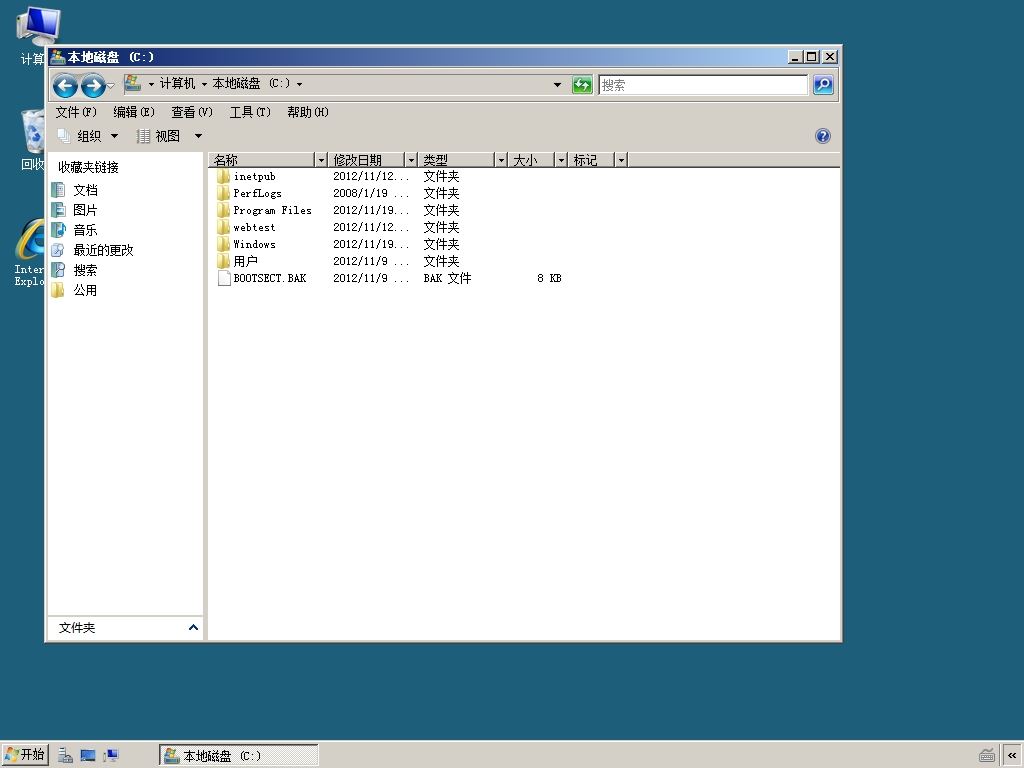Click the drive icon in the address bar

click(x=133, y=83)
